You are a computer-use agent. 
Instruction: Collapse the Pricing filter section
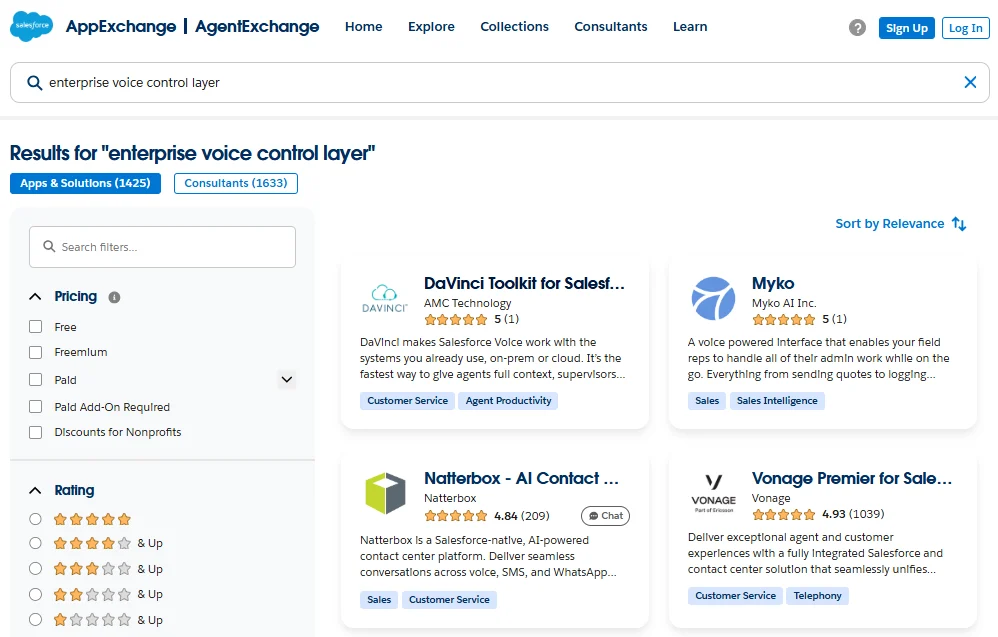(36, 297)
